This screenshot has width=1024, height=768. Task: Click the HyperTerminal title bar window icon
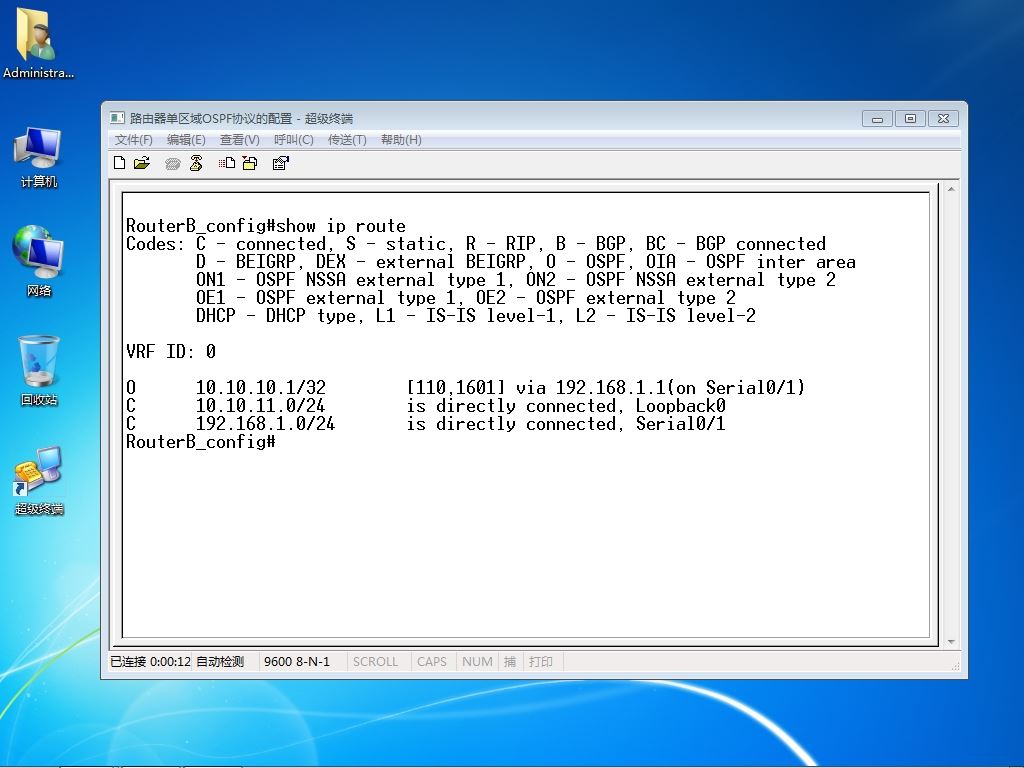117,118
